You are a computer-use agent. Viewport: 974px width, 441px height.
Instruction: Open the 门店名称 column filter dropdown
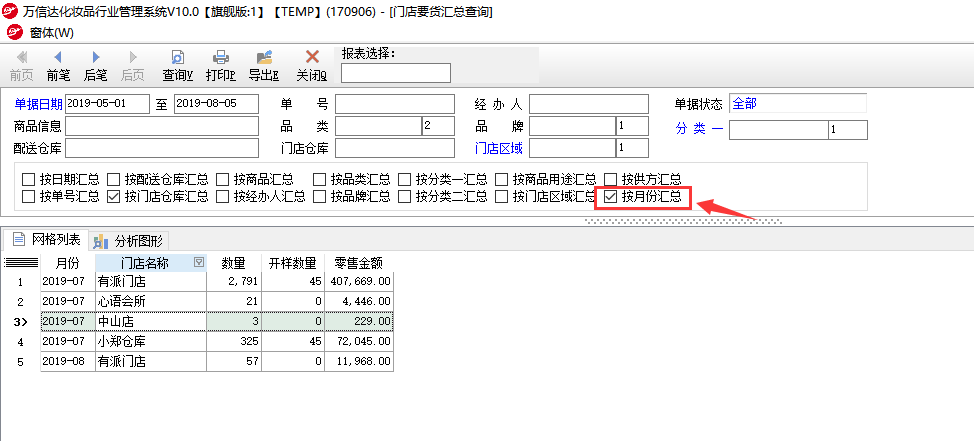click(199, 262)
